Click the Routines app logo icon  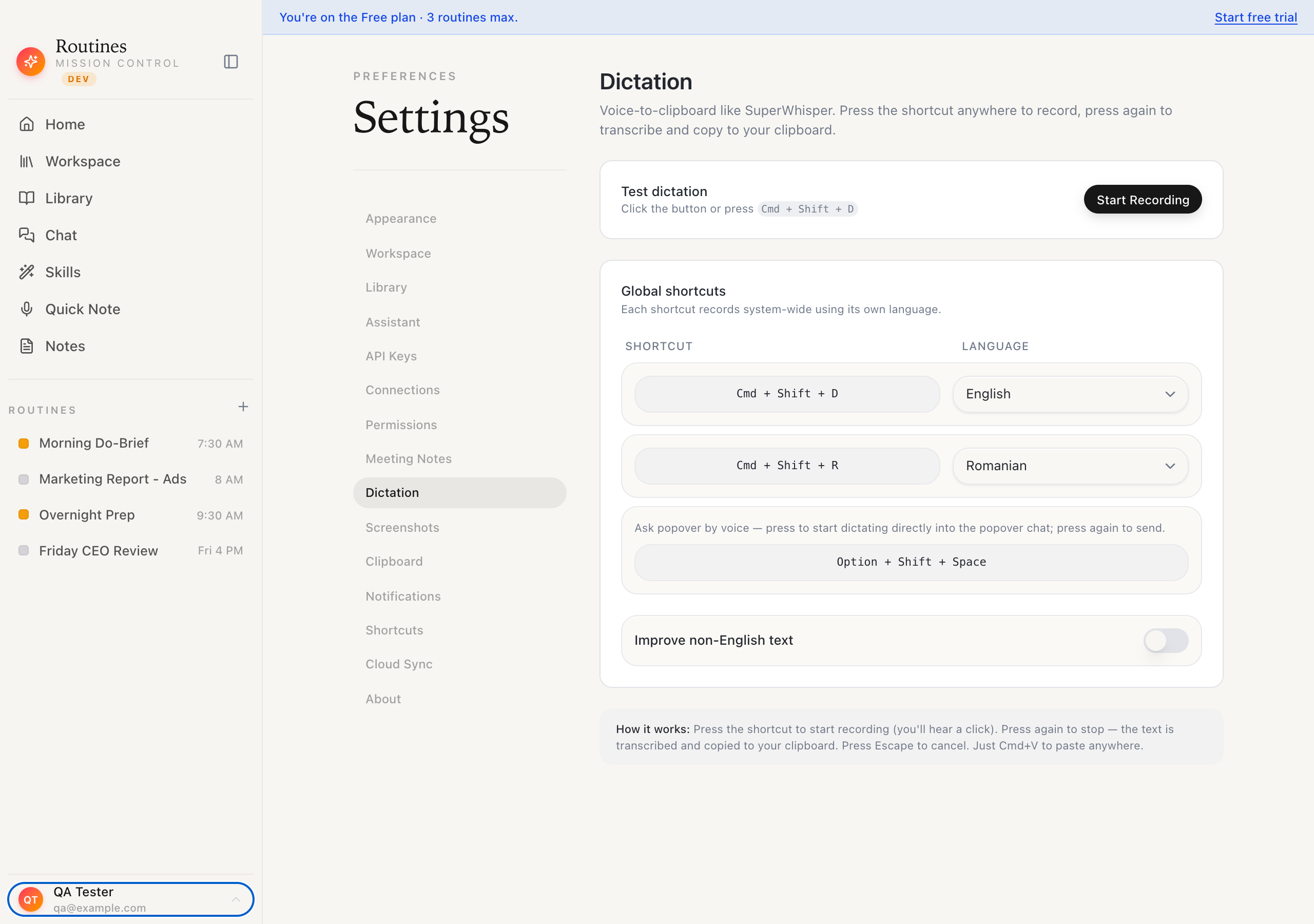(x=31, y=61)
